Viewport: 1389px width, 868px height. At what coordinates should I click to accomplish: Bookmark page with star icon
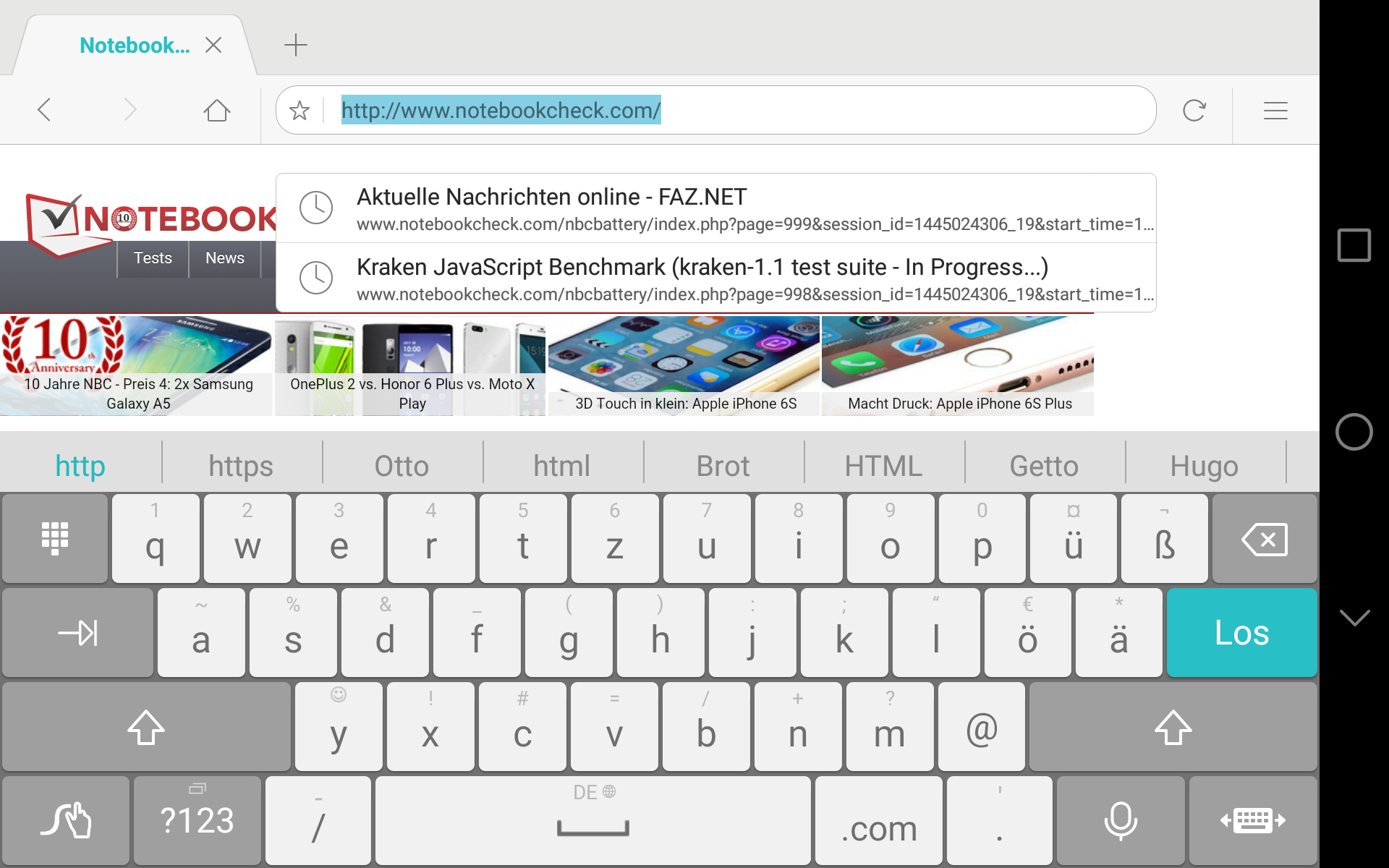point(299,110)
